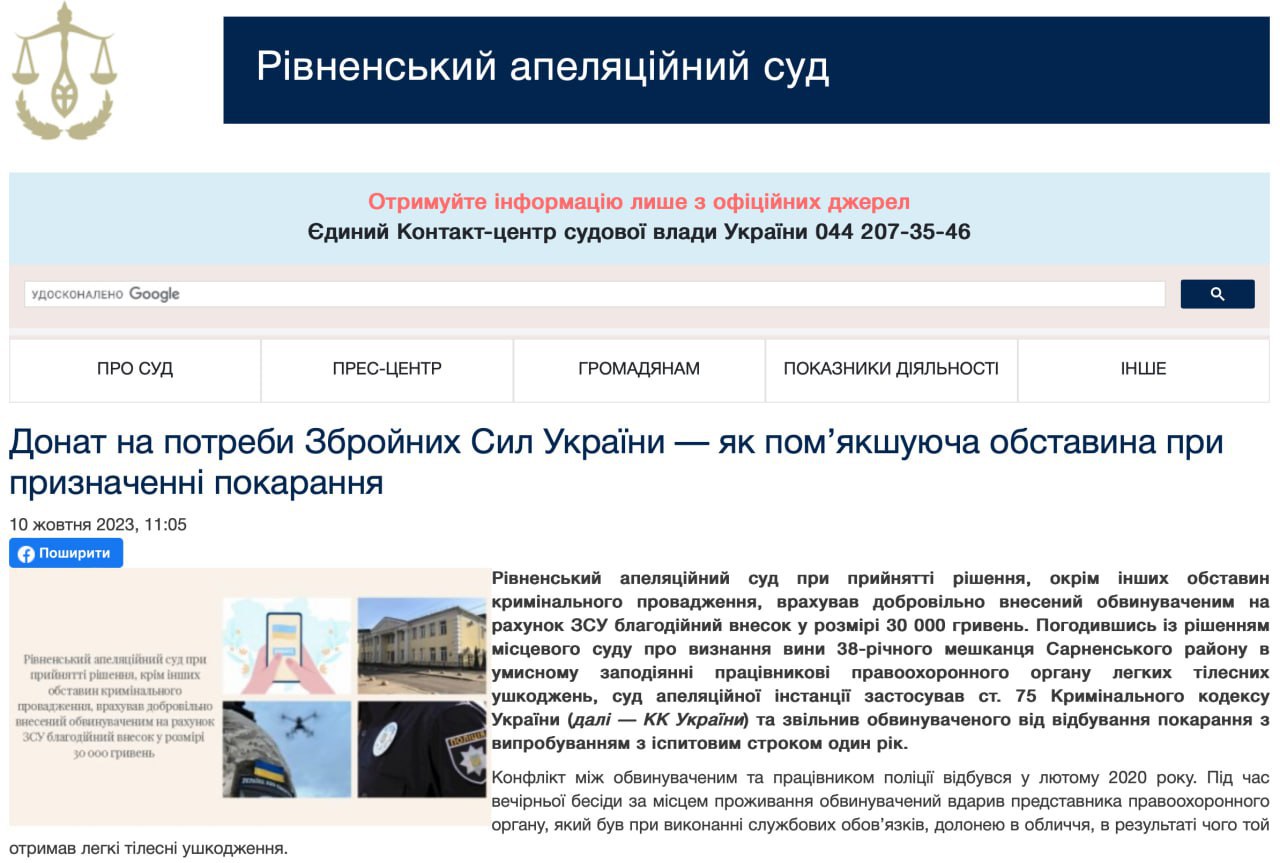Click the phone-in-hands donation illustration
This screenshot has width=1280, height=863.
288,646
